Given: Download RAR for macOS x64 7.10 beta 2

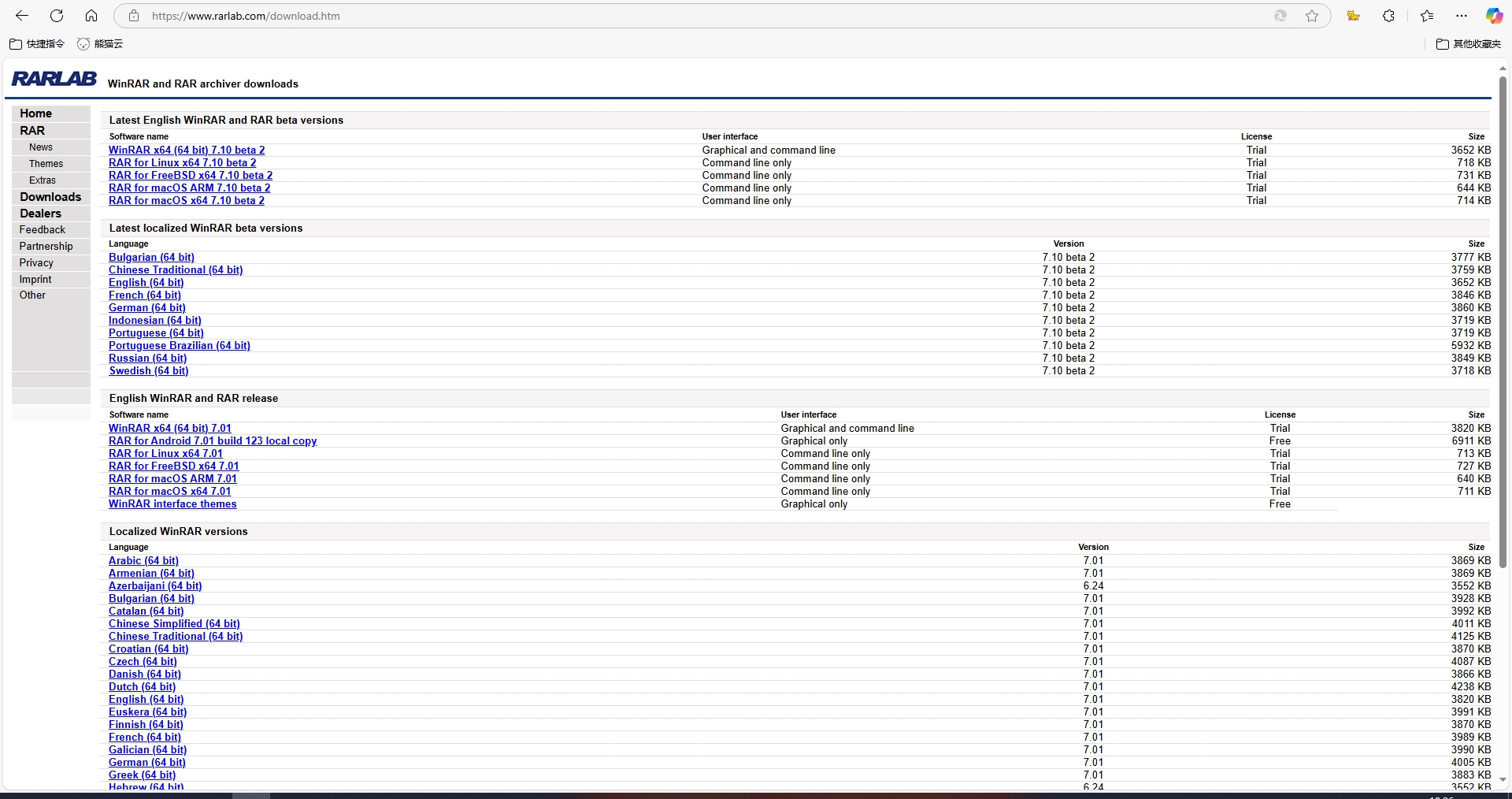Looking at the screenshot, I should click(x=187, y=201).
